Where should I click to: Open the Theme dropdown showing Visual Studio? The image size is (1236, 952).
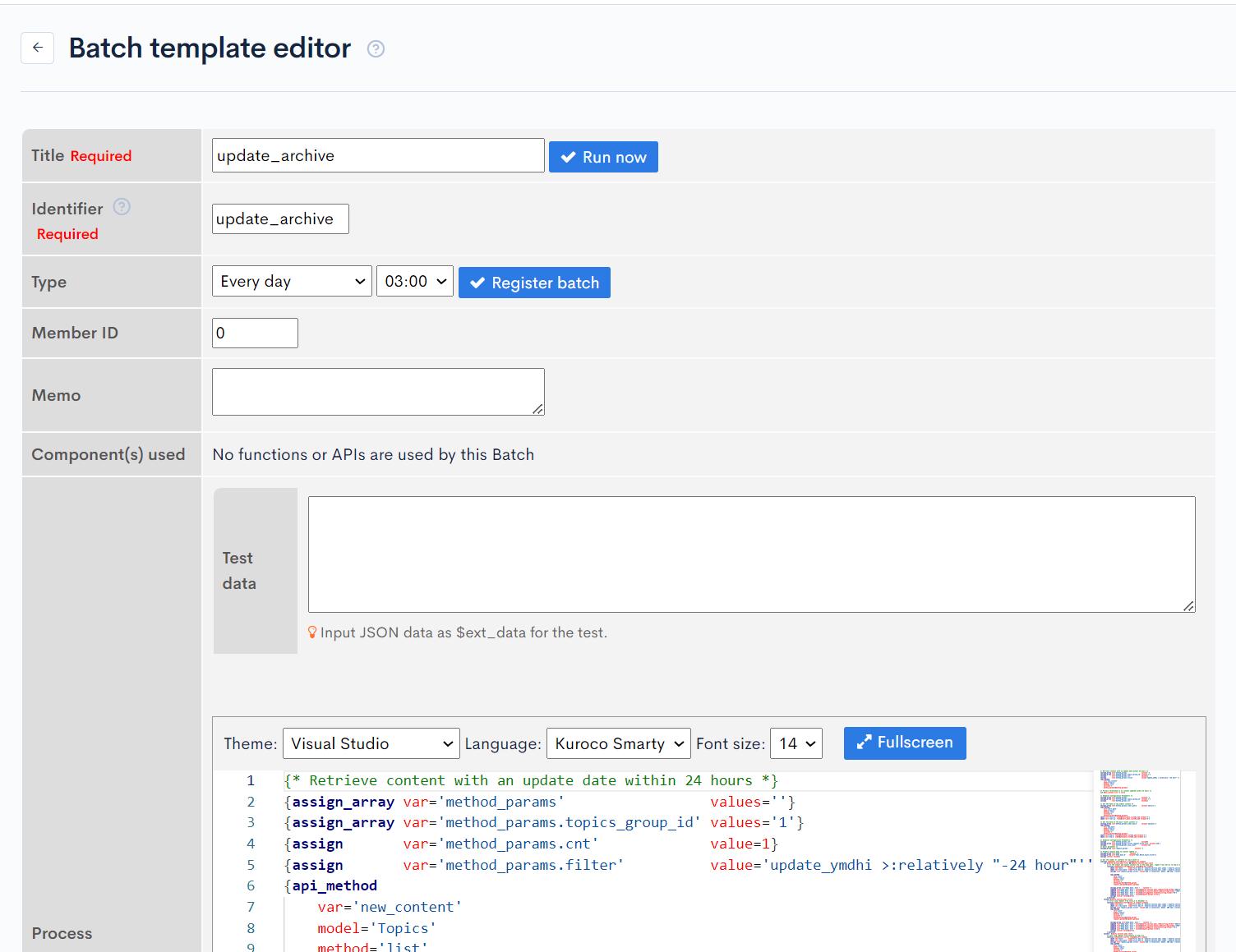click(x=370, y=743)
